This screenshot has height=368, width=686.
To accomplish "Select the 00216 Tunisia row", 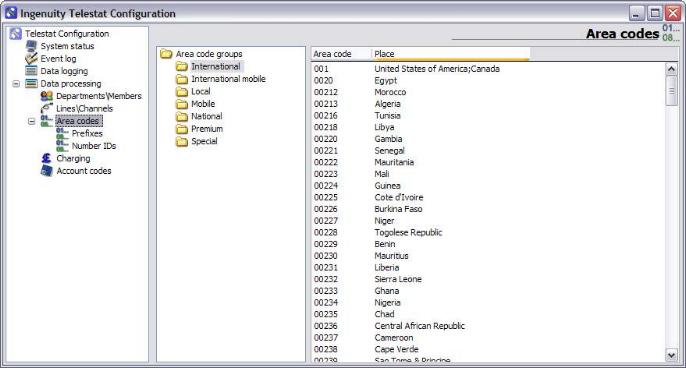I will (x=488, y=116).
